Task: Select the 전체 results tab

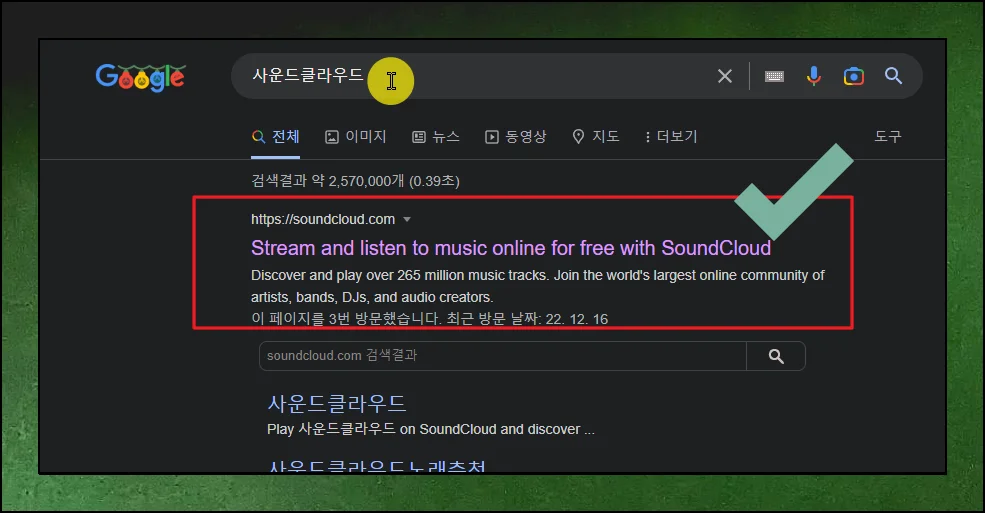Action: click(x=276, y=136)
